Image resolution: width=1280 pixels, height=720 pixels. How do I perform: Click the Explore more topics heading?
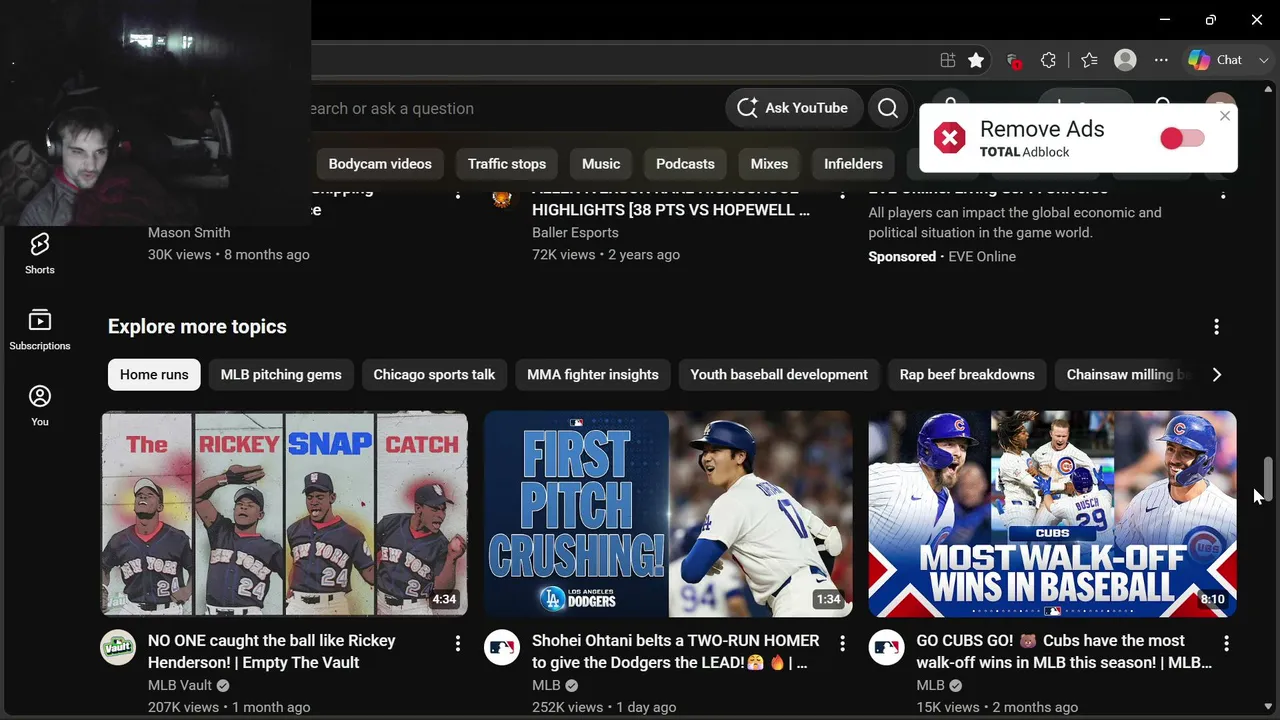click(x=197, y=327)
